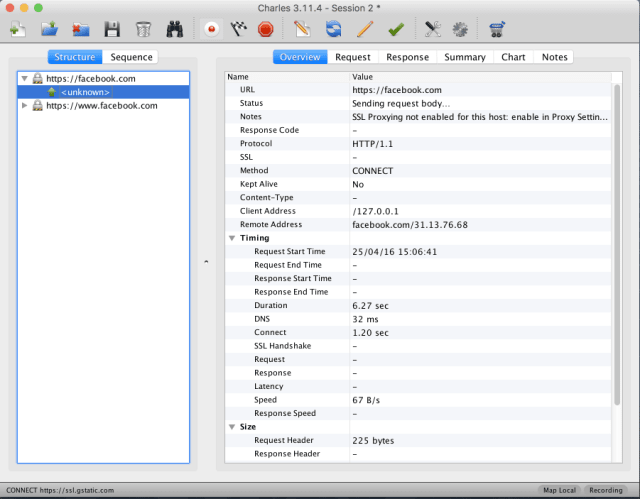Screen dimensions: 640x499
Task: Click the splitter collapse arrow between panes
Action: pyautogui.click(x=206, y=262)
